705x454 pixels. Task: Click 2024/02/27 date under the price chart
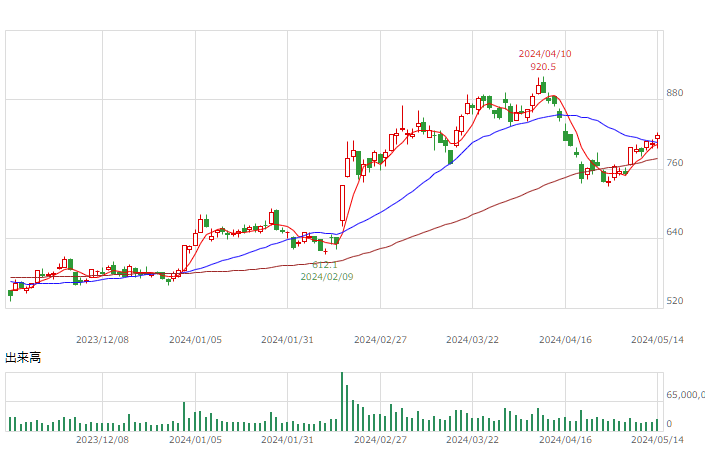(380, 340)
